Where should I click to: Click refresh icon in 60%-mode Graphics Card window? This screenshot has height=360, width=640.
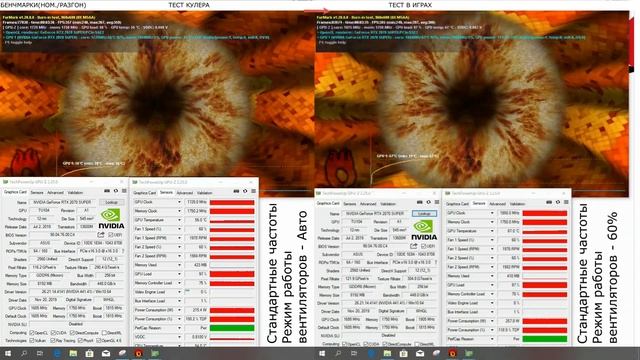point(429,202)
